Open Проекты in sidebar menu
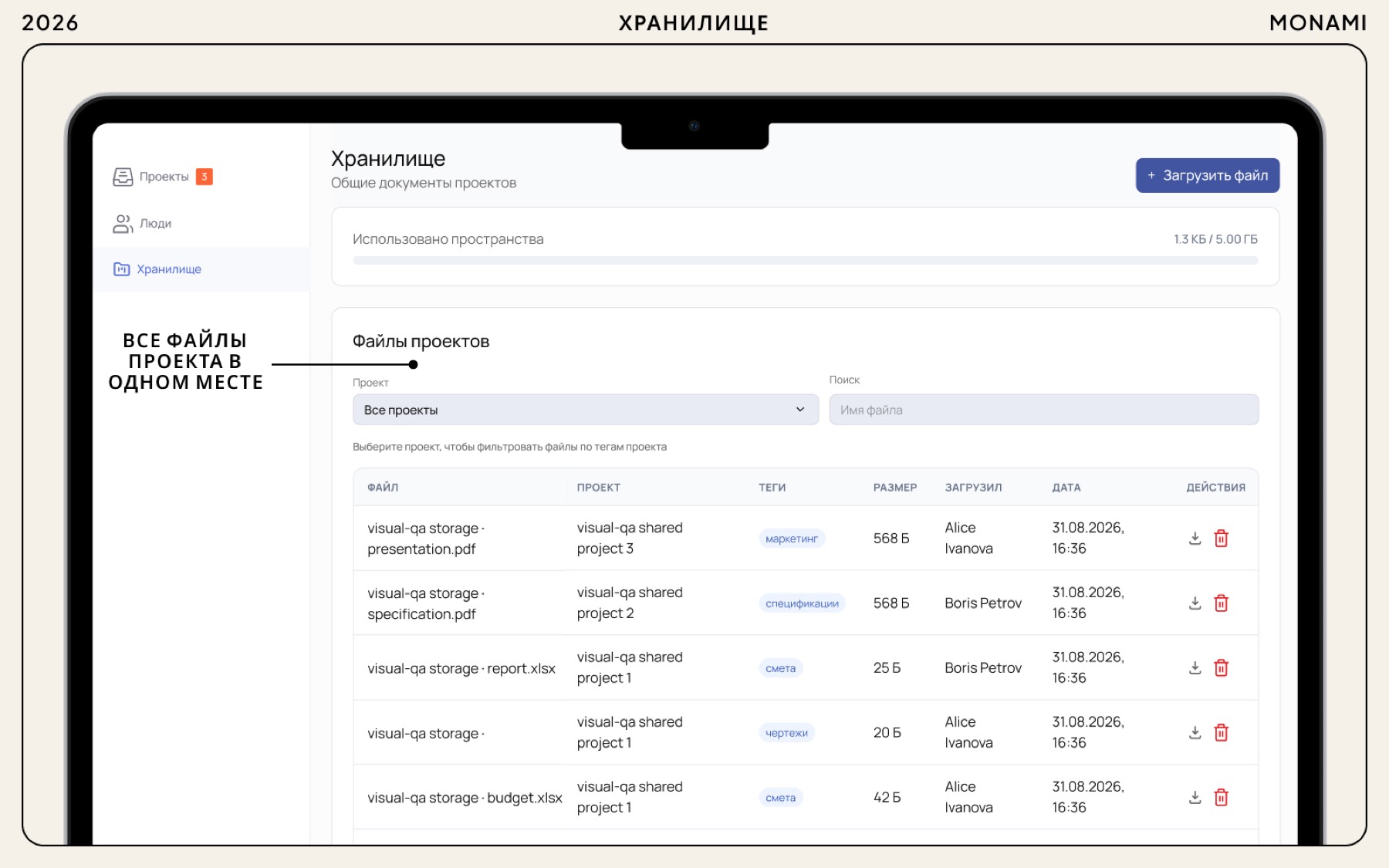Image resolution: width=1389 pixels, height=868 pixels. 164,177
